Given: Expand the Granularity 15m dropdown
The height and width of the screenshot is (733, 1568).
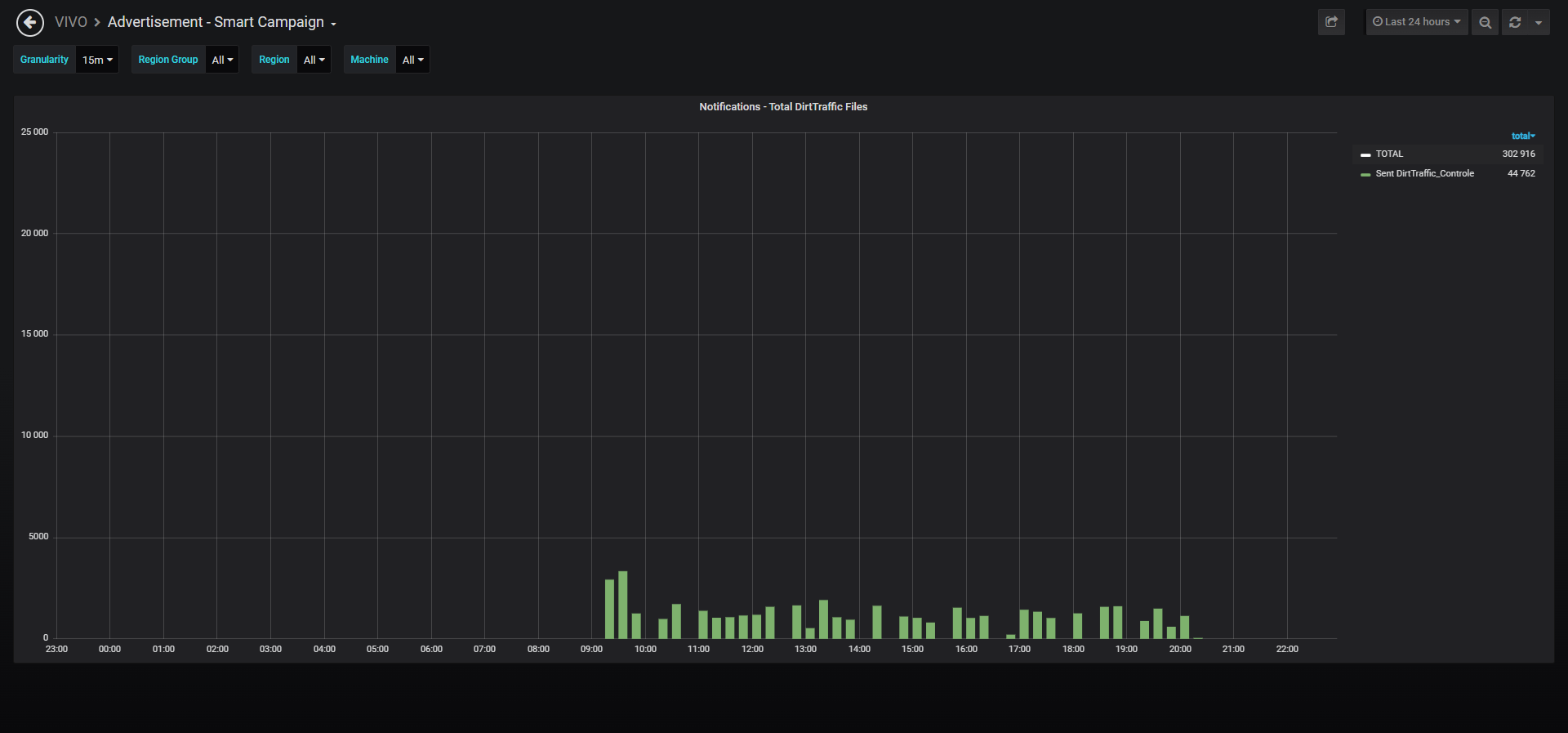Looking at the screenshot, I should pyautogui.click(x=97, y=60).
